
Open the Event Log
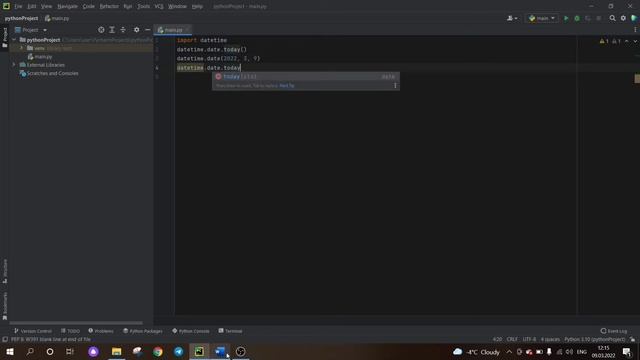point(613,331)
